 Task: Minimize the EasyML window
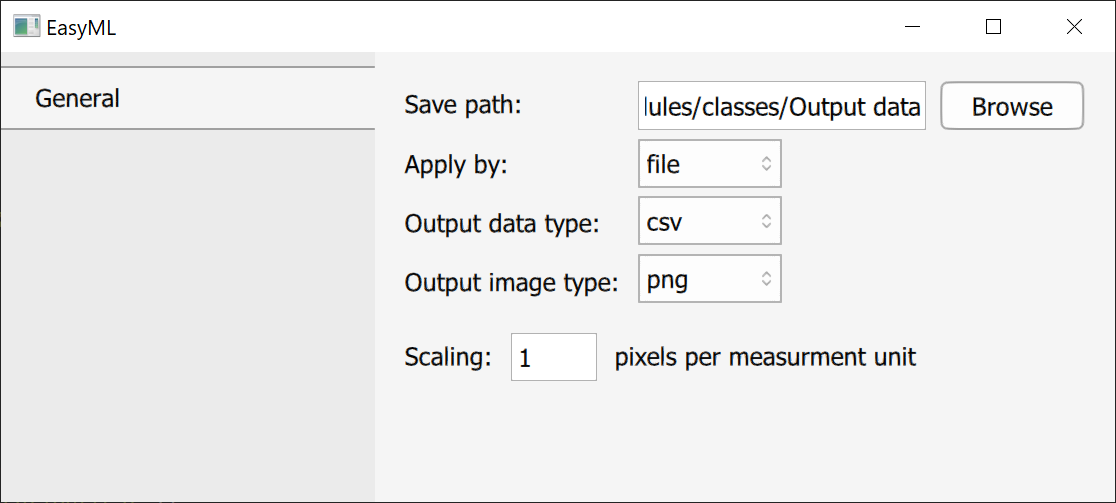tap(913, 27)
